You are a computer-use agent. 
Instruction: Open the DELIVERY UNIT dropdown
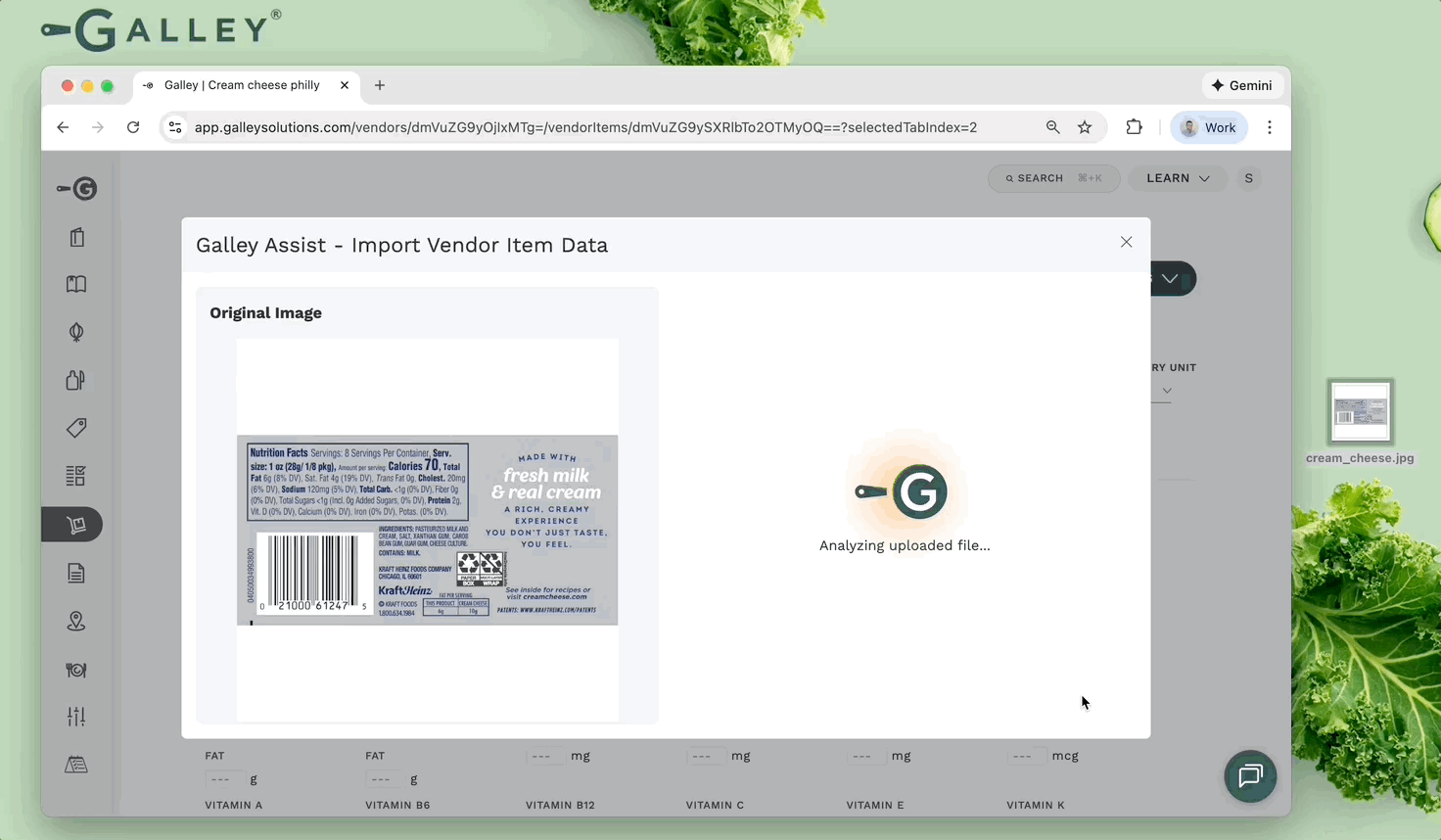coord(1166,390)
